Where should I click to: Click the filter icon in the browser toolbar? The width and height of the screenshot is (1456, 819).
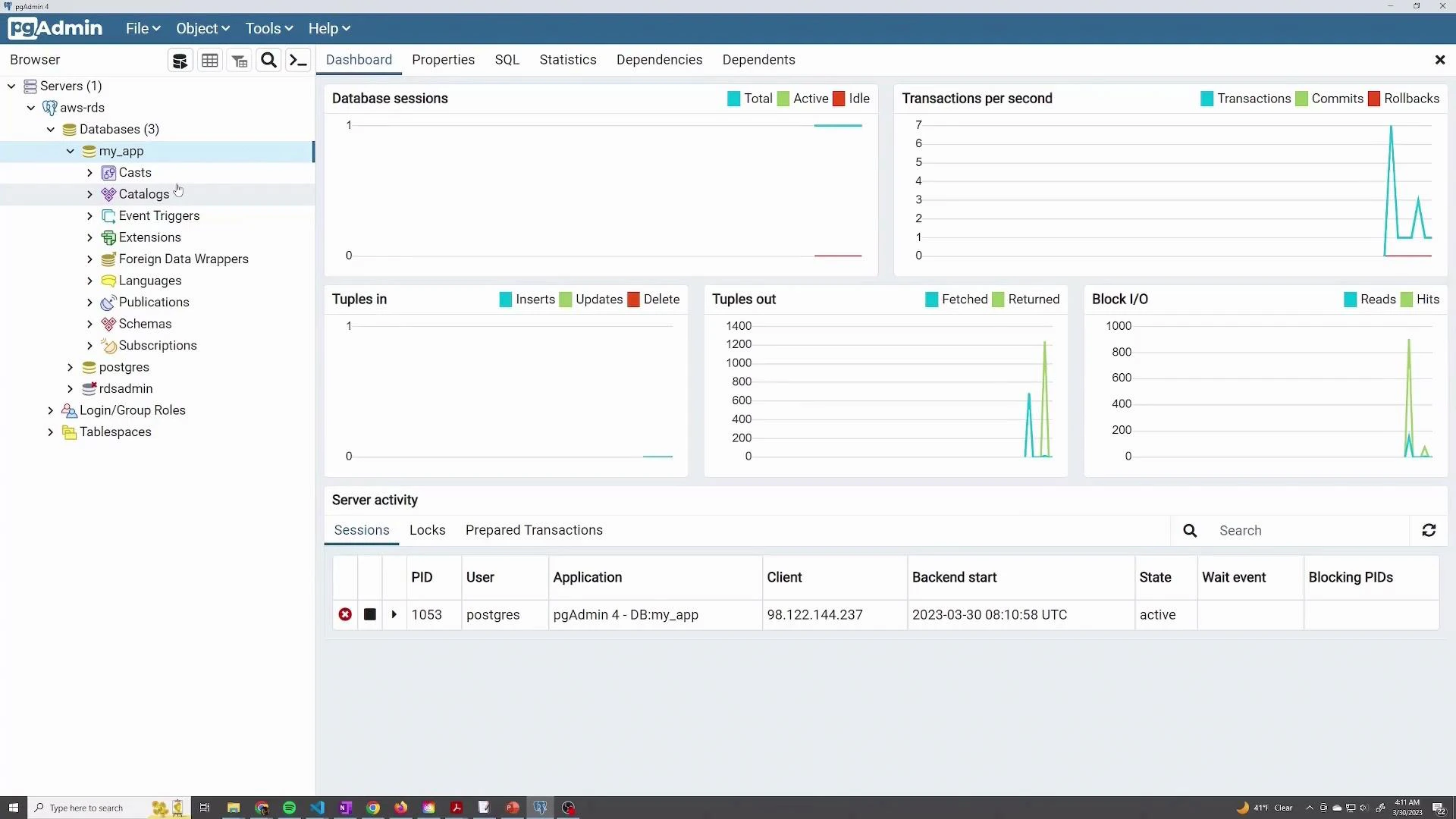click(x=239, y=60)
